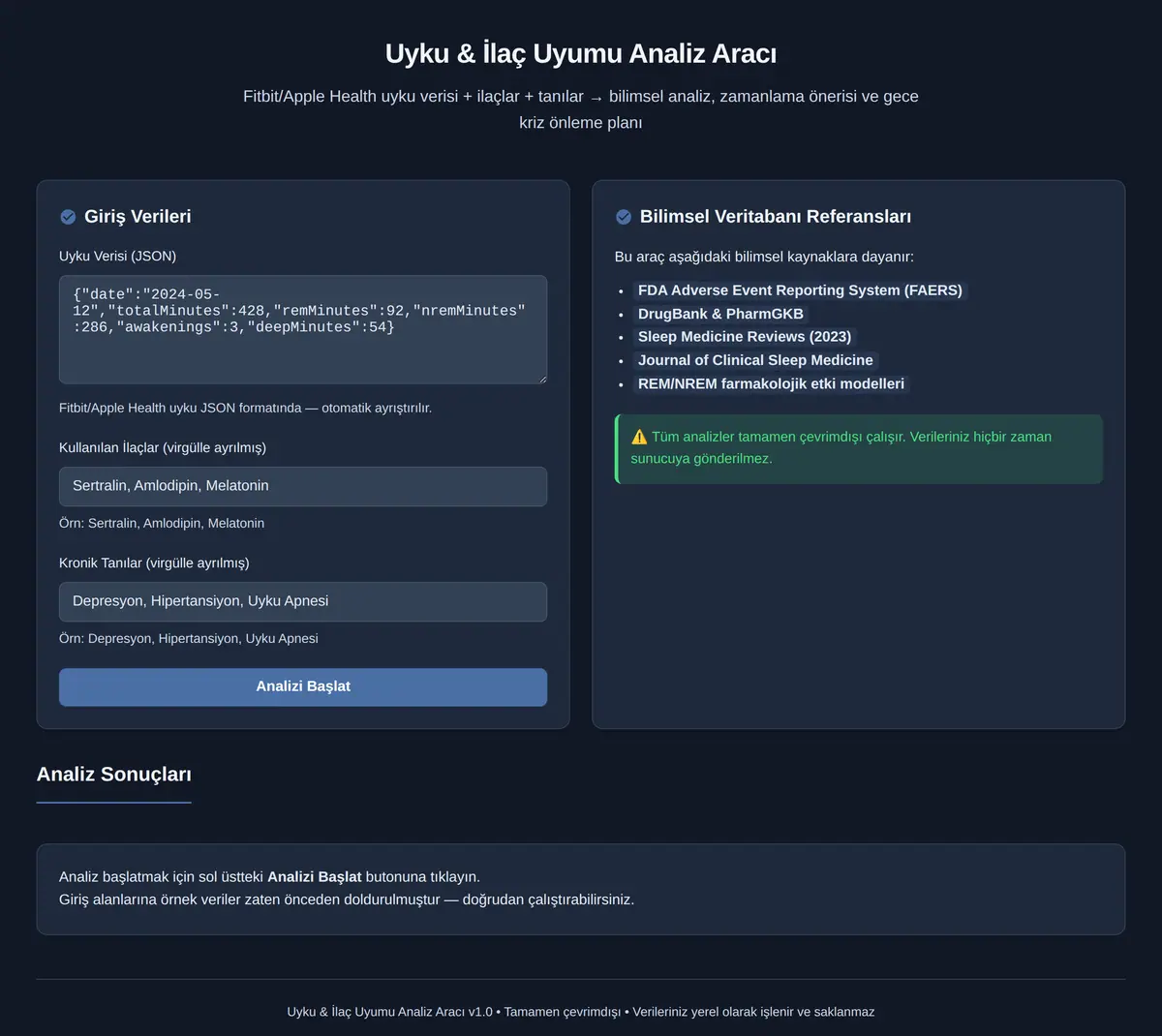
Task: Click bold 'Analizi Başlat' in results instructions
Action: tap(315, 877)
